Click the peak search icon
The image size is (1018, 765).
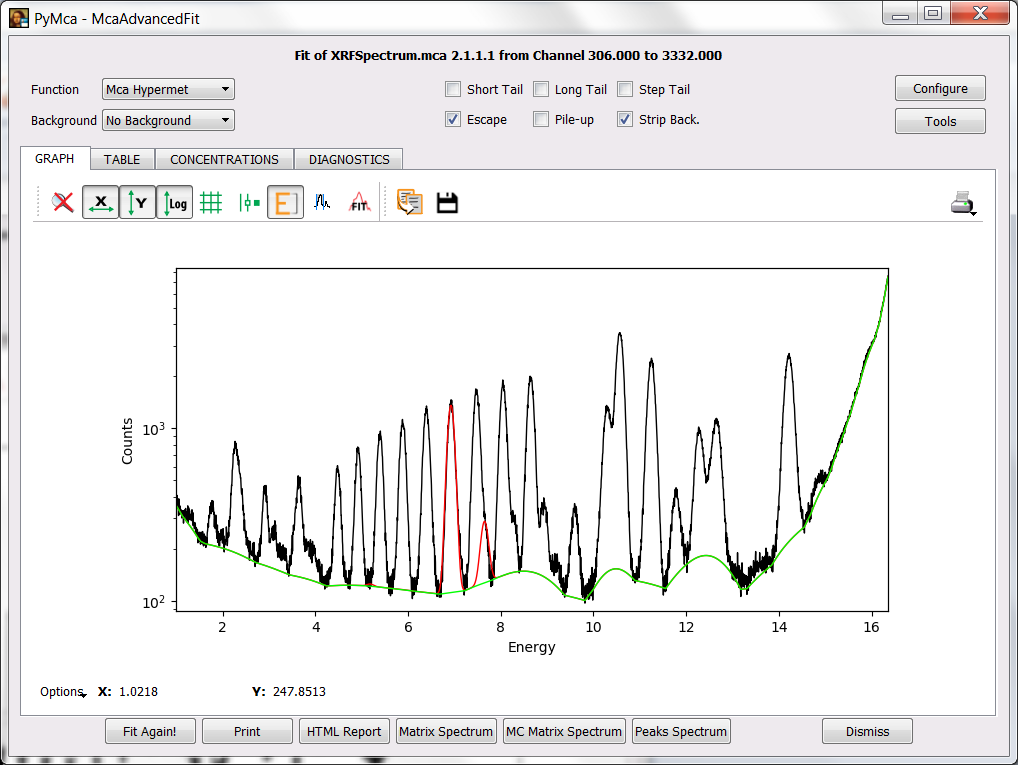tap(321, 203)
